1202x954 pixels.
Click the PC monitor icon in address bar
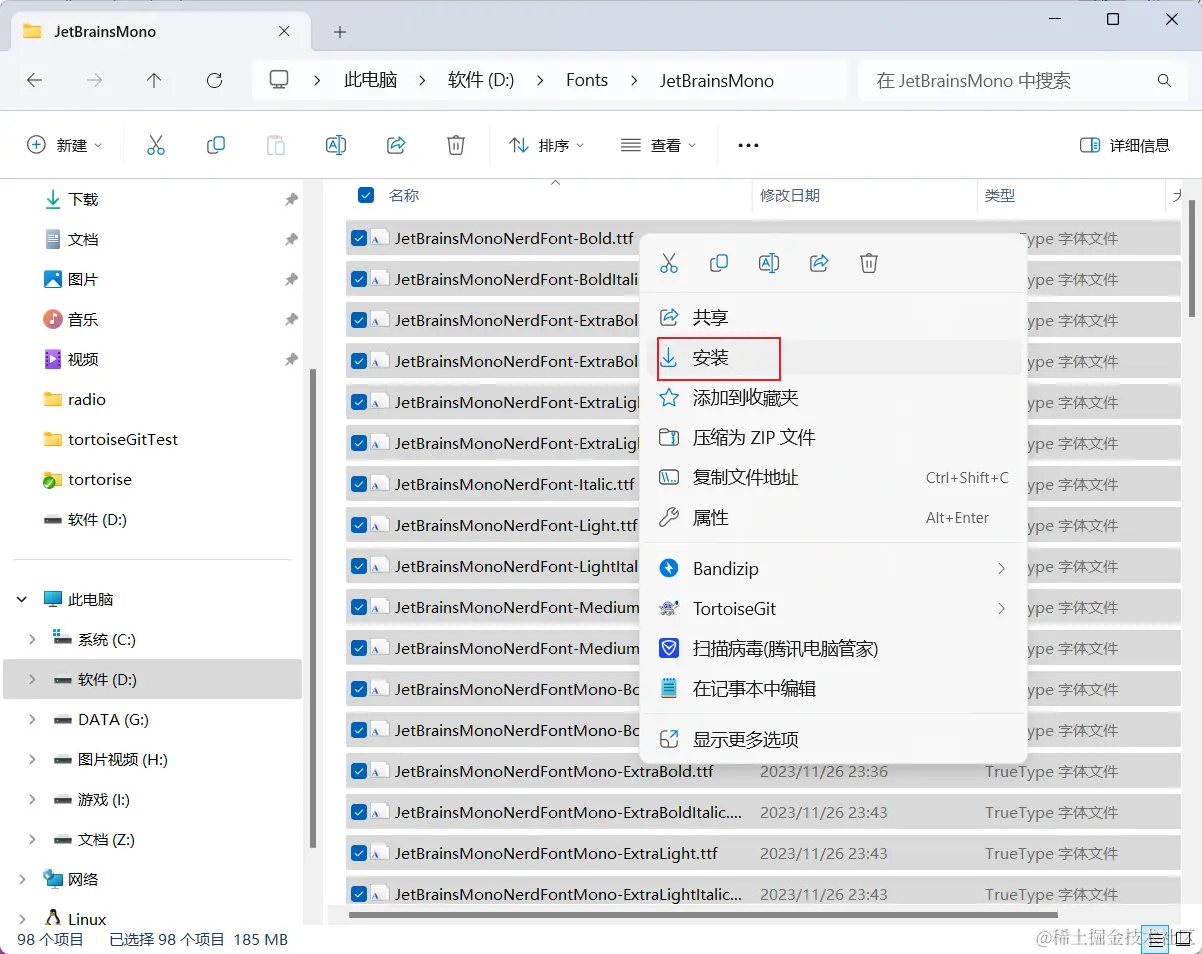[279, 80]
